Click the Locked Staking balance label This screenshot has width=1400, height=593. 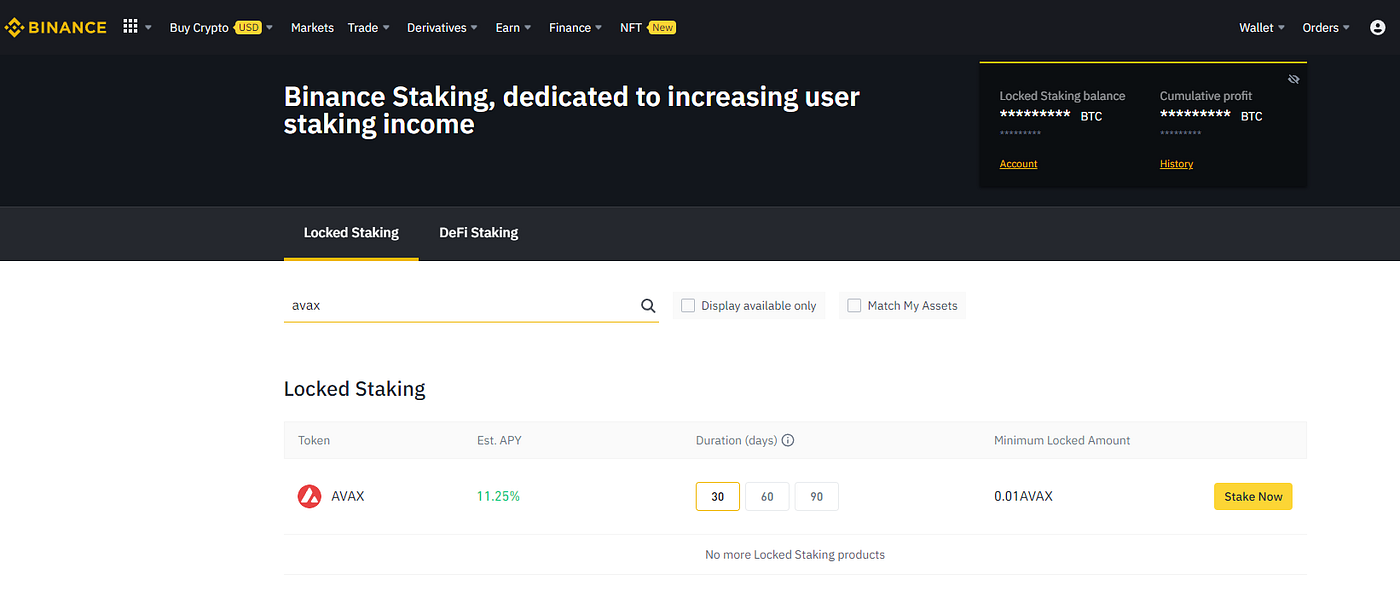pos(1062,96)
